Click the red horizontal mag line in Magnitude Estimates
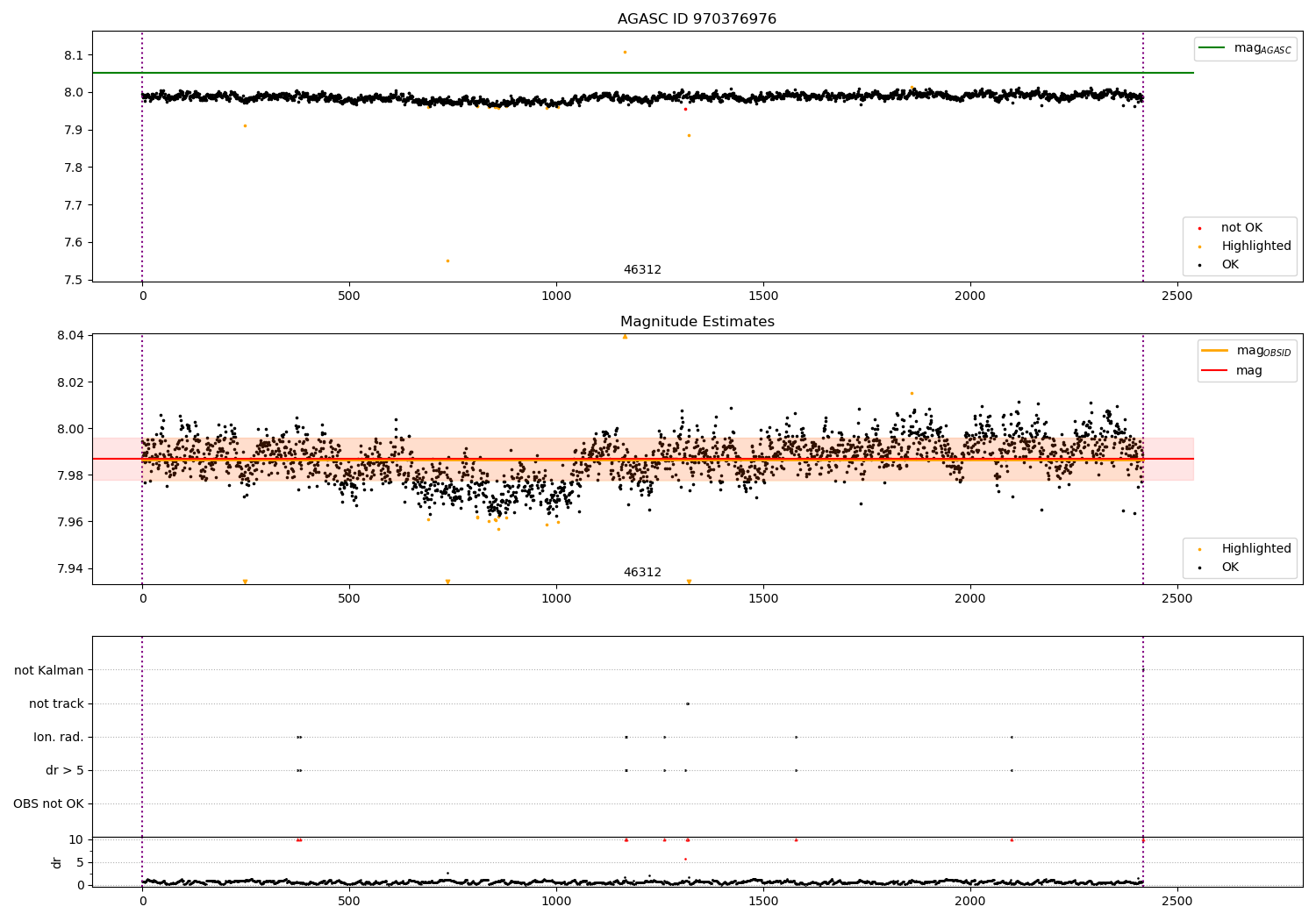This screenshot has width=1316, height=921. click(x=642, y=459)
